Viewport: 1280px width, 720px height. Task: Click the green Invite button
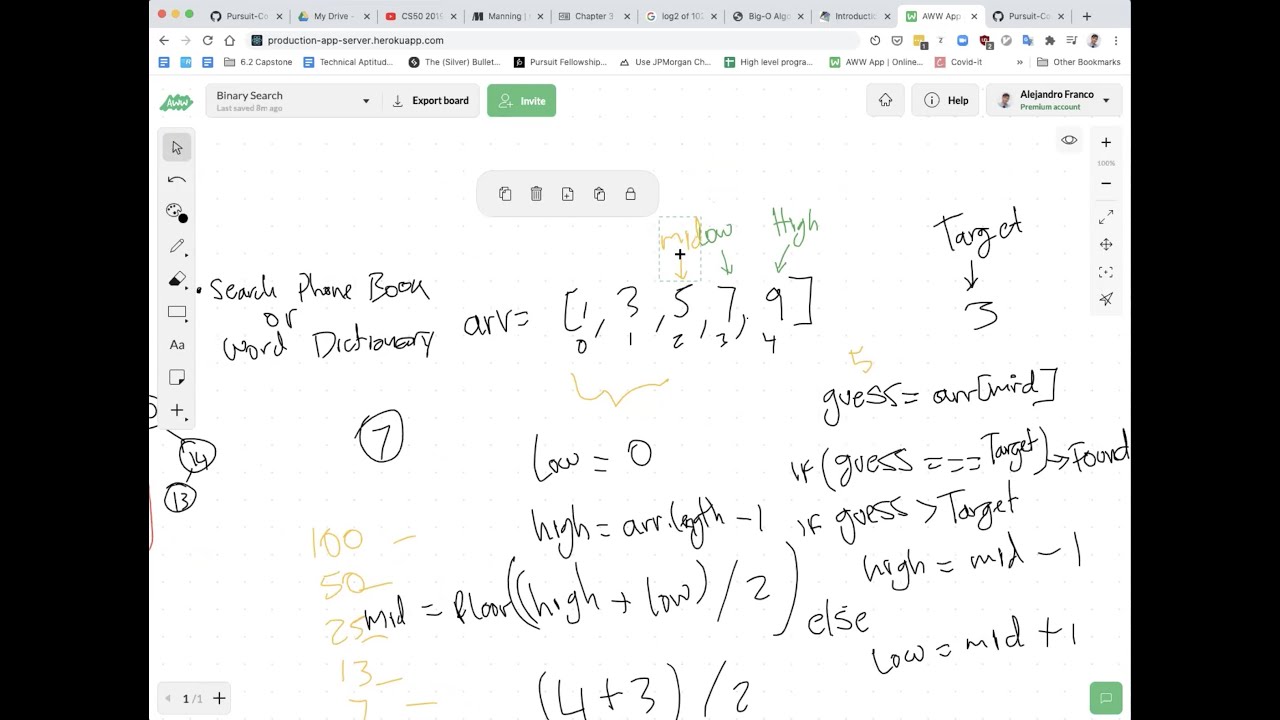(521, 101)
